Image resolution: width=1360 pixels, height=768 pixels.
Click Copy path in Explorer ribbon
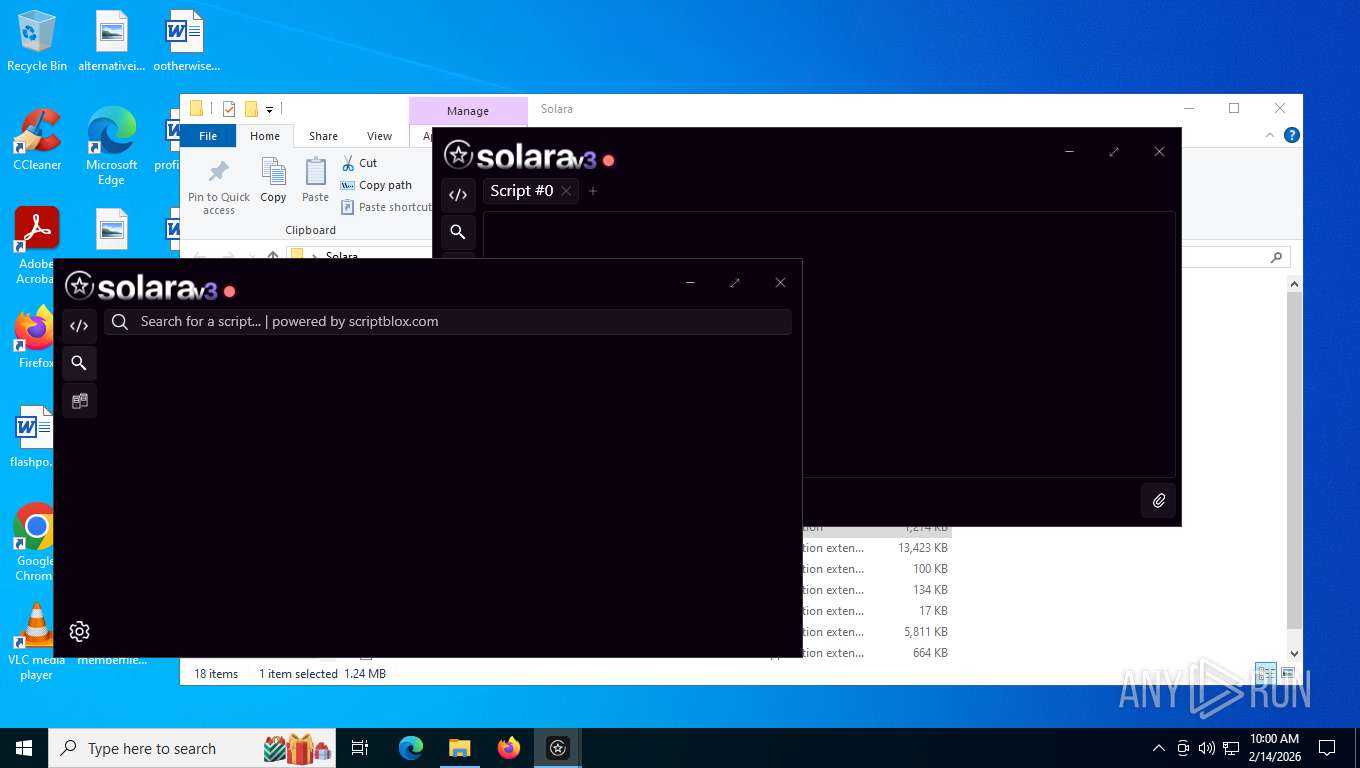pos(376,185)
